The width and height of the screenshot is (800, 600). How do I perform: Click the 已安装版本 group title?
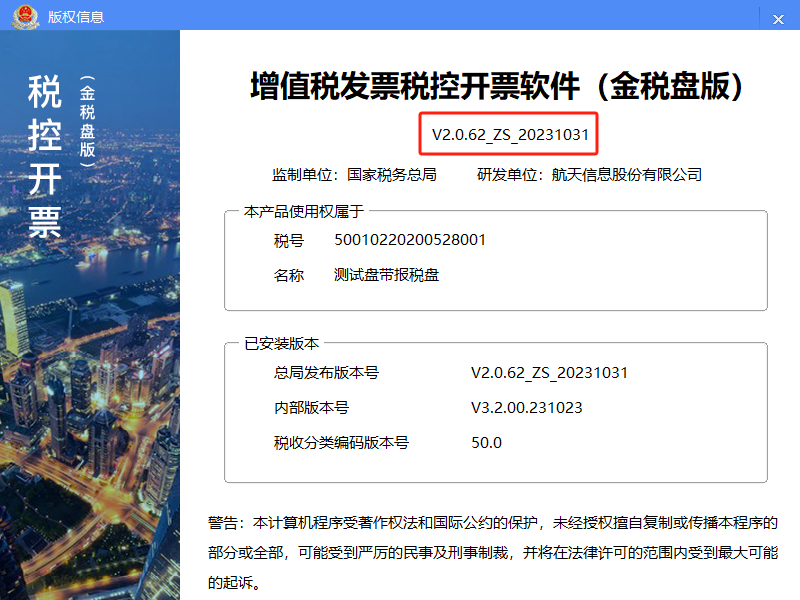[282, 343]
